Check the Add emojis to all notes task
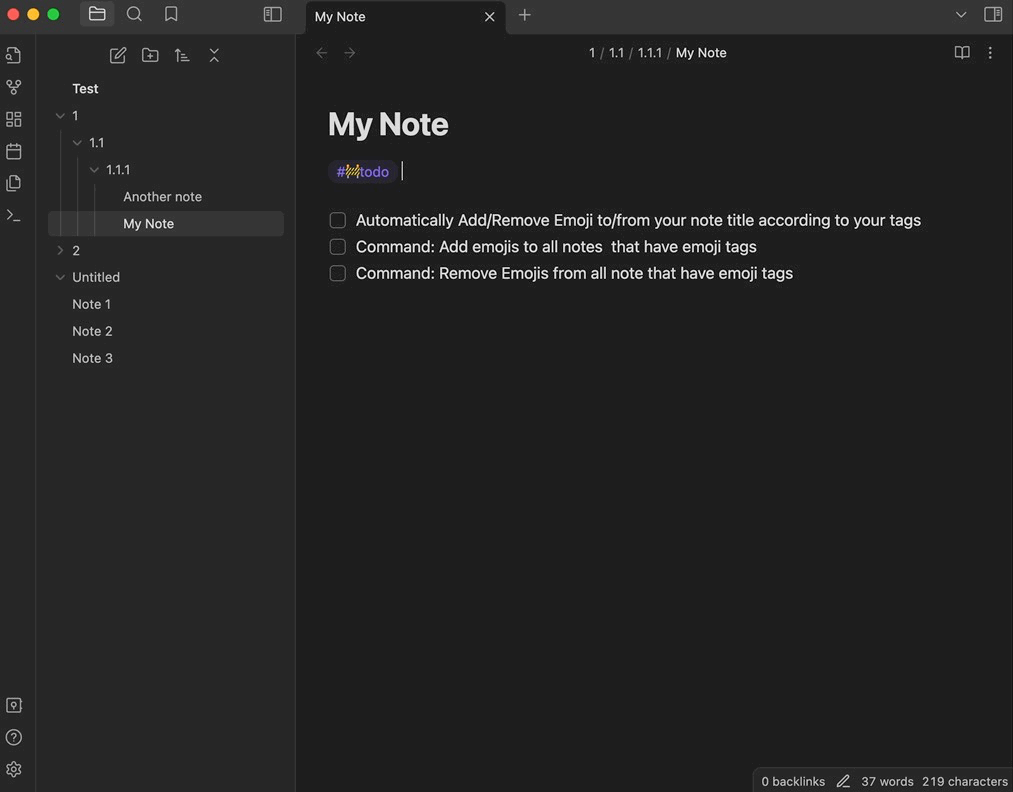Viewport: 1013px width, 792px height. click(x=338, y=247)
